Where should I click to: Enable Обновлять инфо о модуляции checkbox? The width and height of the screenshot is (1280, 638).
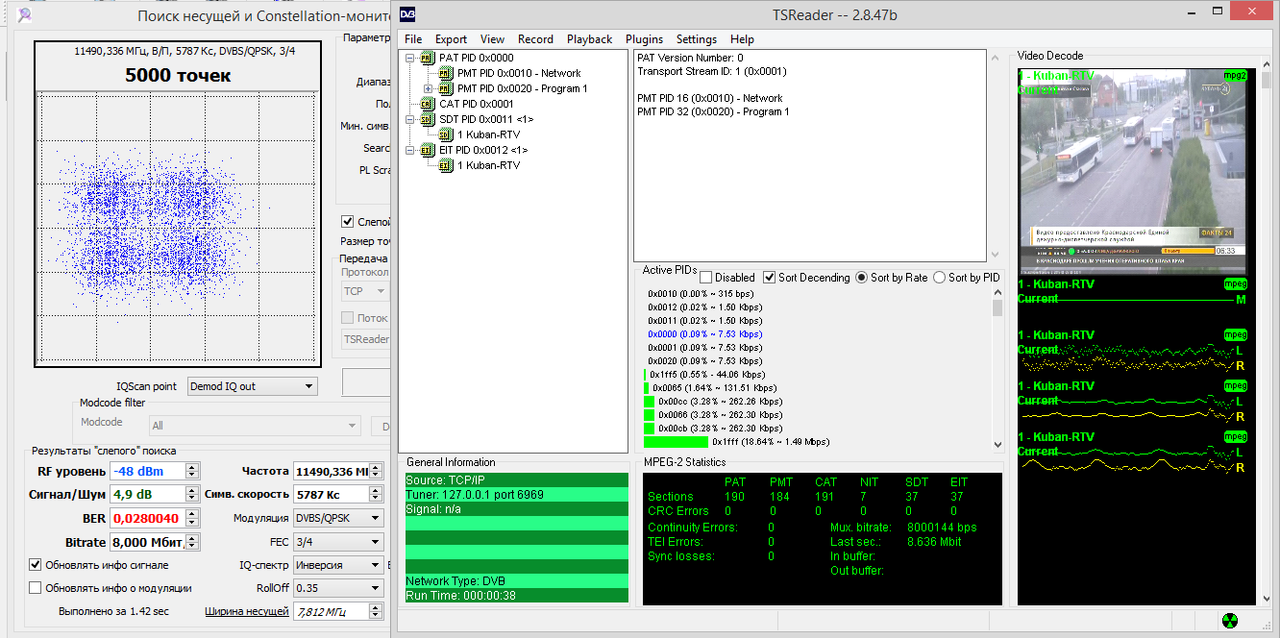pos(36,588)
